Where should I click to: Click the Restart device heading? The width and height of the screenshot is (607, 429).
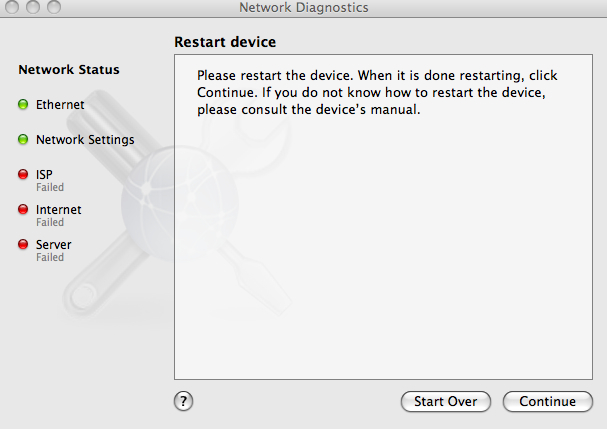click(225, 42)
